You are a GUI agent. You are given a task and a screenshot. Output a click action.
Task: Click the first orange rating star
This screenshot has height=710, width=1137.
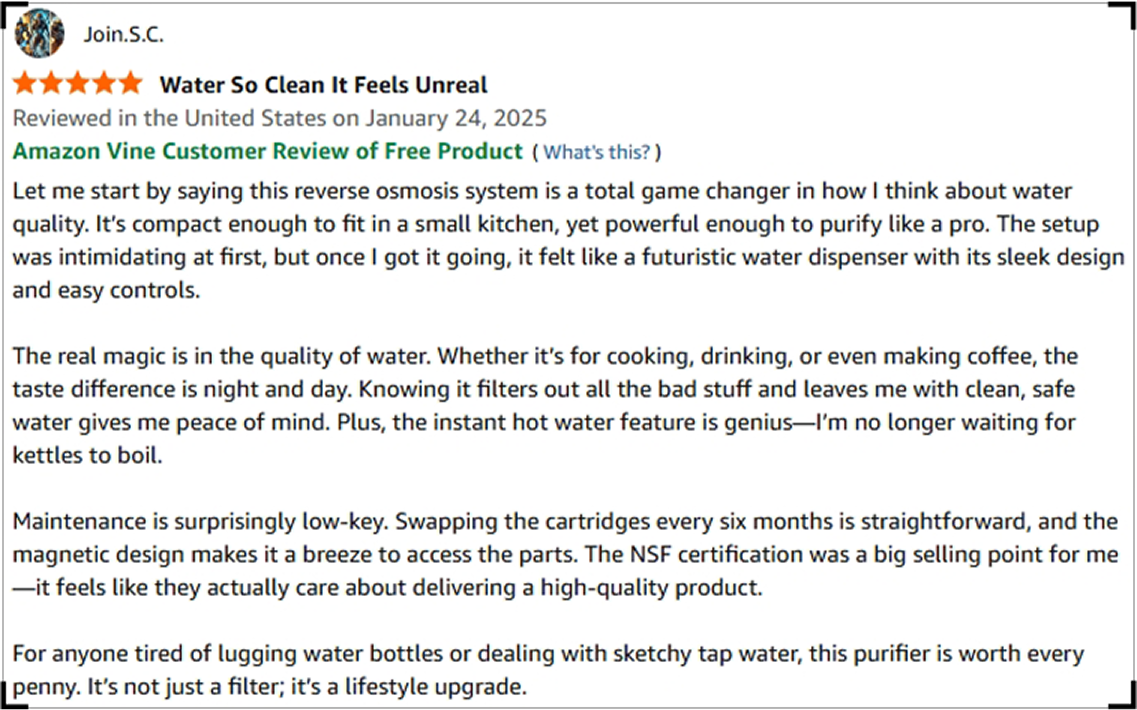pos(26,84)
